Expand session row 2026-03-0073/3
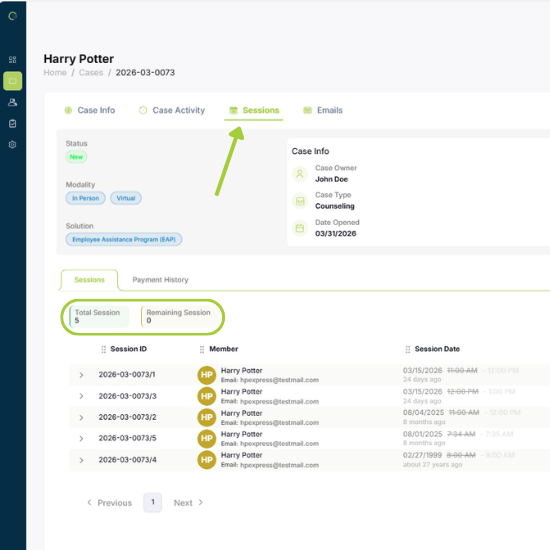 pos(81,396)
